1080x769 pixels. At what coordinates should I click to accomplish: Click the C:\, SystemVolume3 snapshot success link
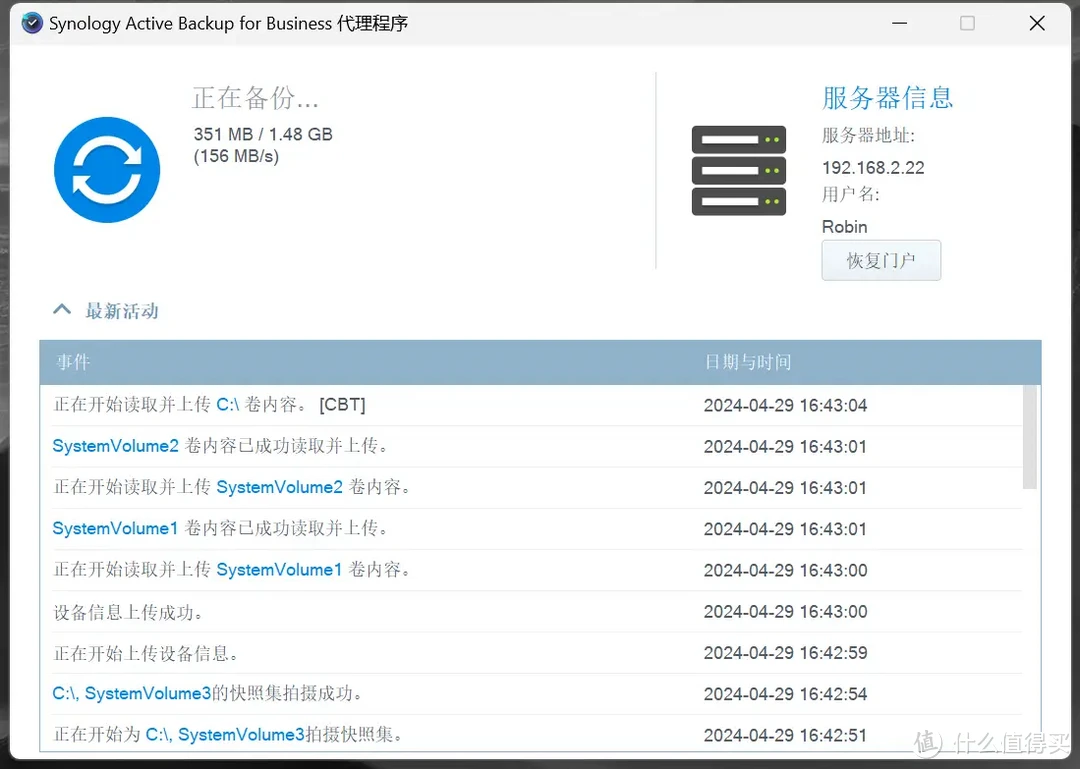(x=132, y=693)
